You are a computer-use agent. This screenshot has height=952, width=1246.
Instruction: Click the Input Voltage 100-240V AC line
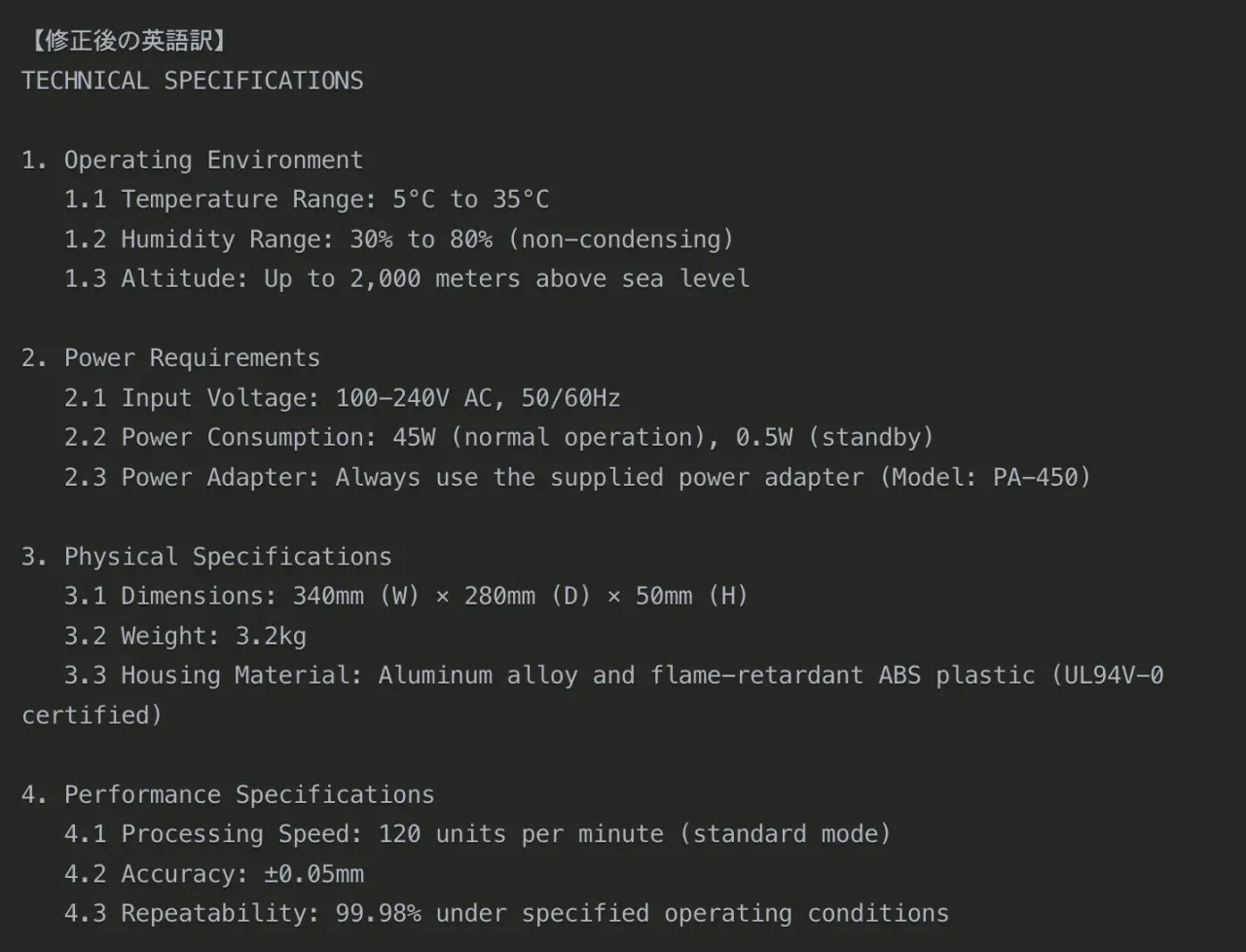[x=343, y=398]
